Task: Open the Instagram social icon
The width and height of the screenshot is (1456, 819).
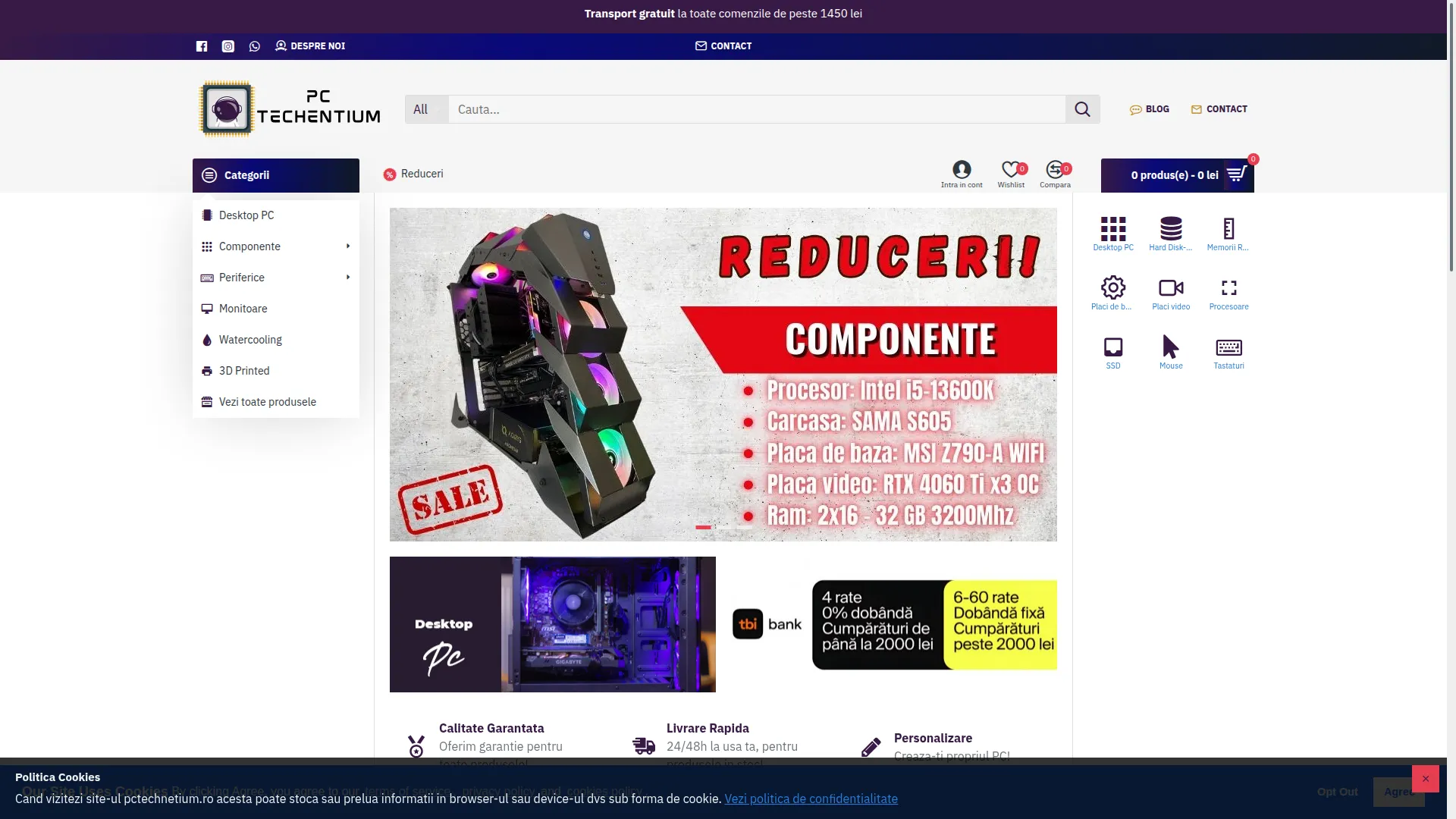Action: point(228,46)
